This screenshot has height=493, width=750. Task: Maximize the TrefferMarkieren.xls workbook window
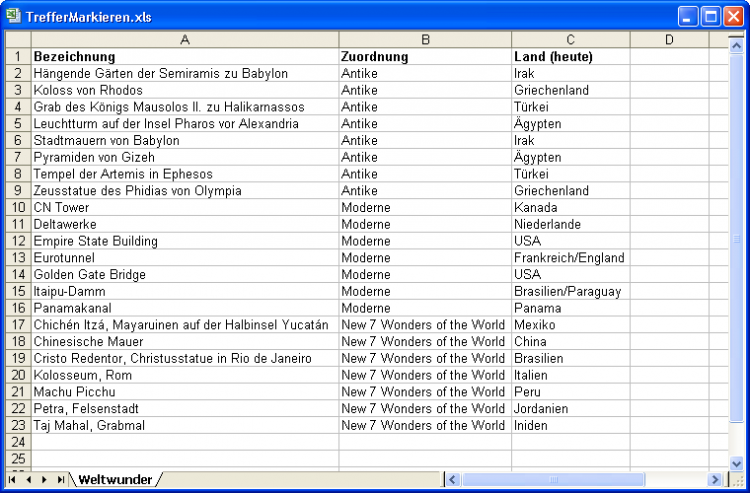tap(710, 16)
